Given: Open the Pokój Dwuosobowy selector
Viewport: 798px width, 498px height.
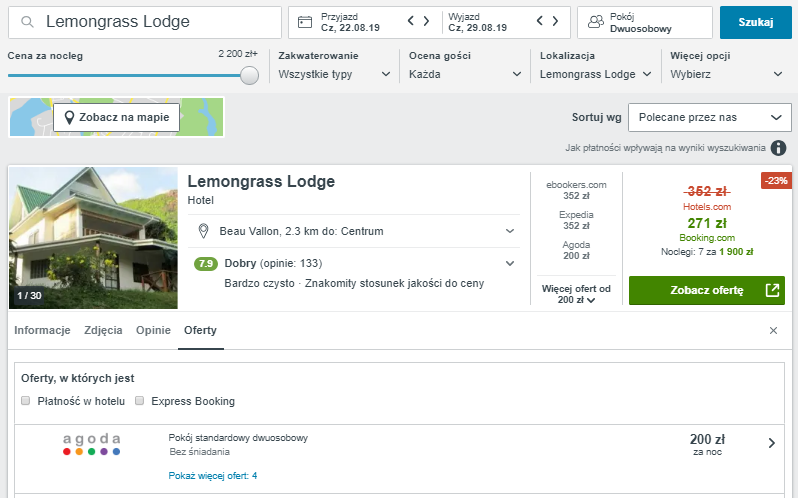Looking at the screenshot, I should pyautogui.click(x=645, y=22).
